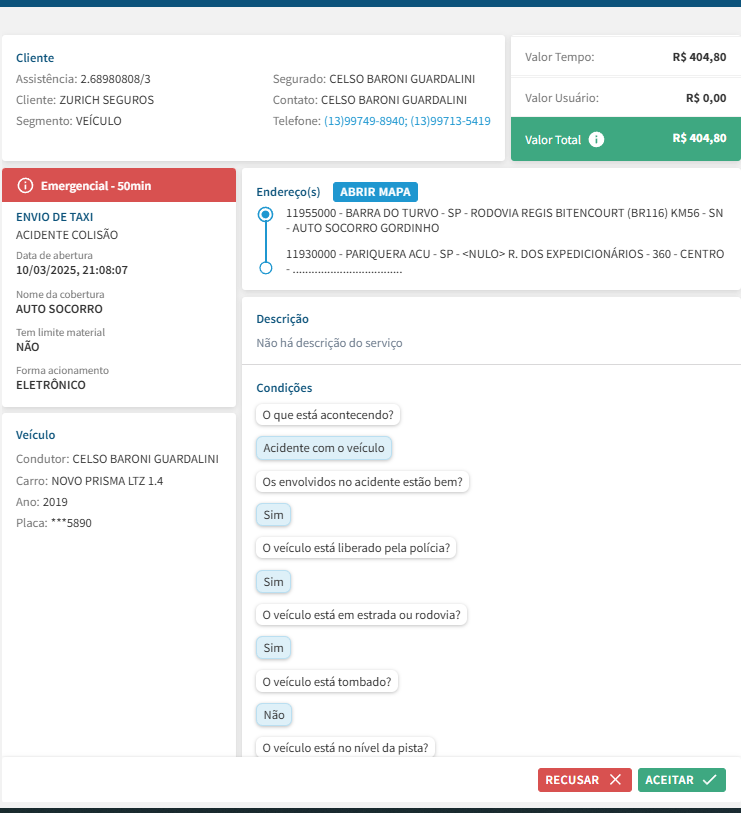Call the phone number (13)99749-8940

tap(364, 121)
